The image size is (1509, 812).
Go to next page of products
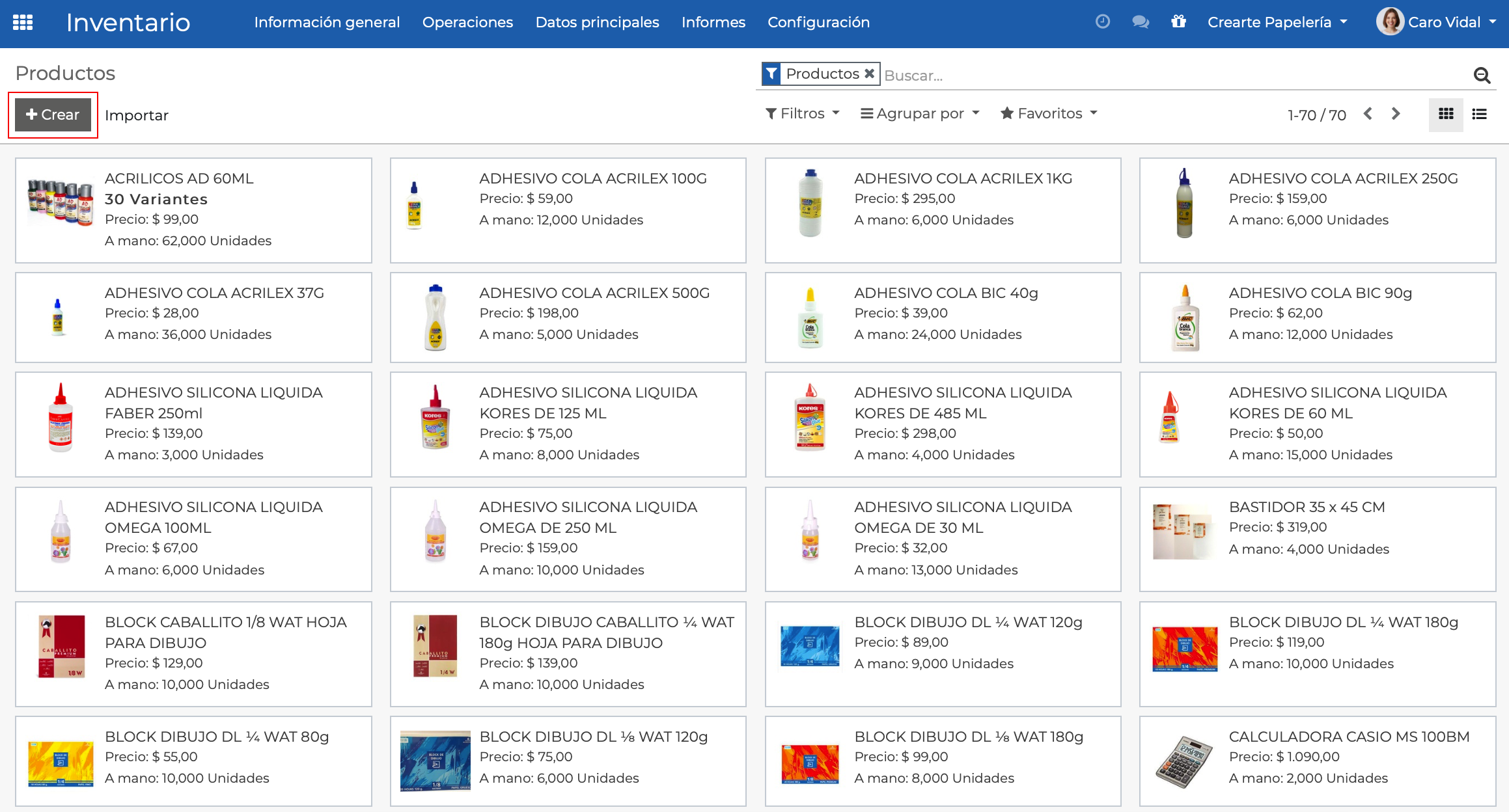click(x=1395, y=114)
